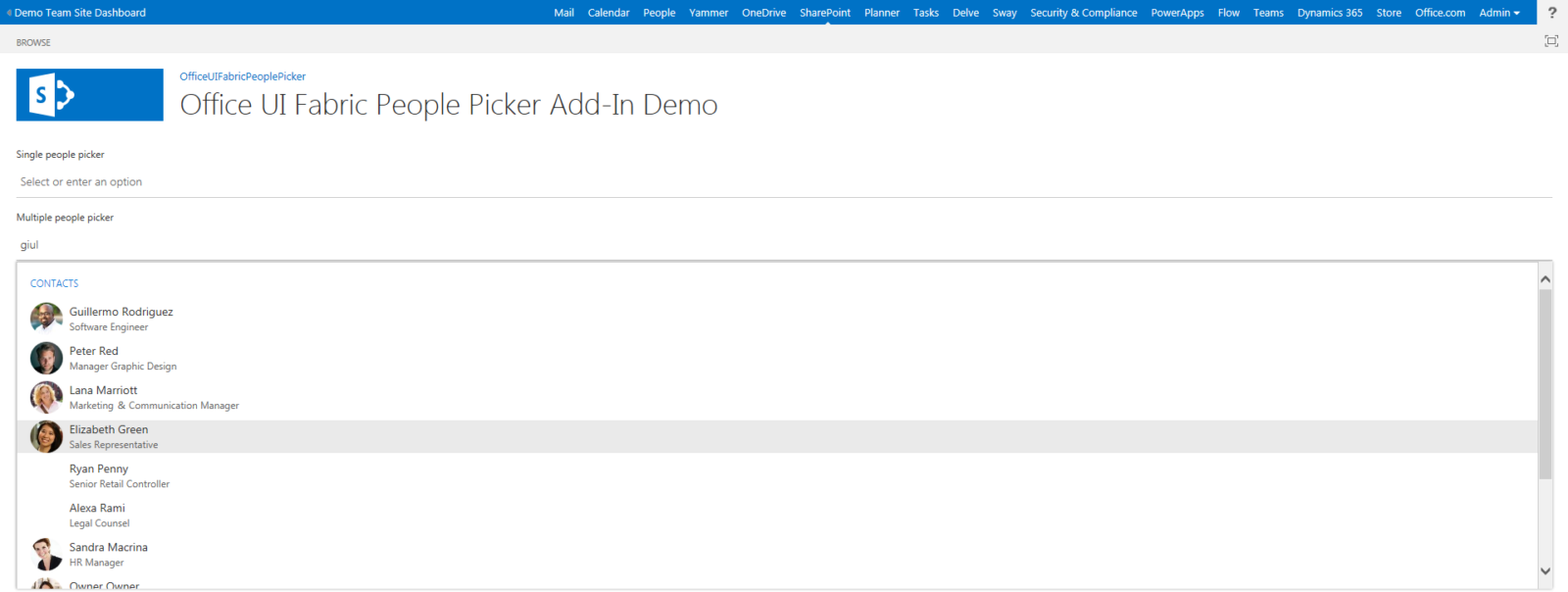Open Flow in the top navigation
Screen dimensions: 1568x592
1229,13
